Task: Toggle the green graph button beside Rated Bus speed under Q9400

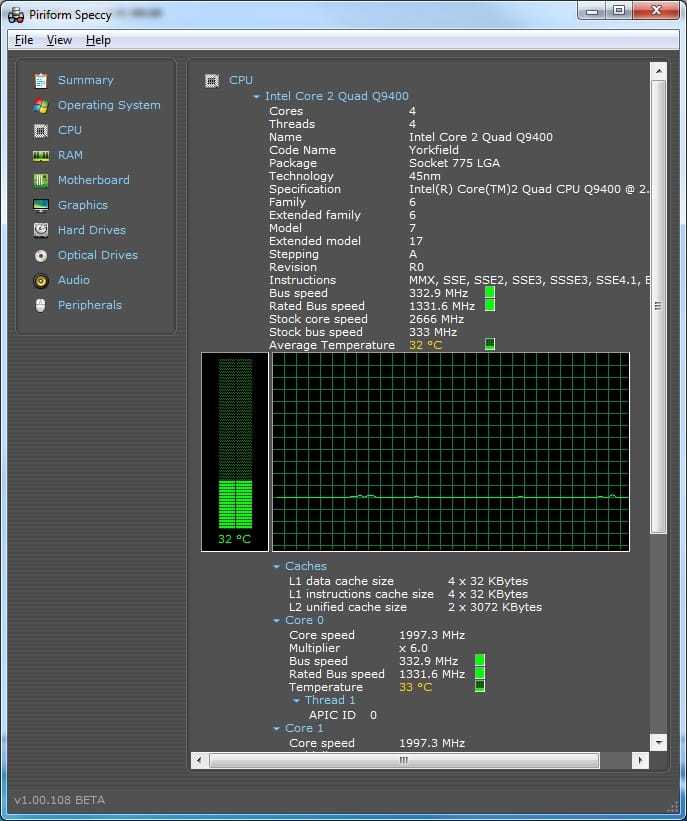Action: click(x=490, y=305)
